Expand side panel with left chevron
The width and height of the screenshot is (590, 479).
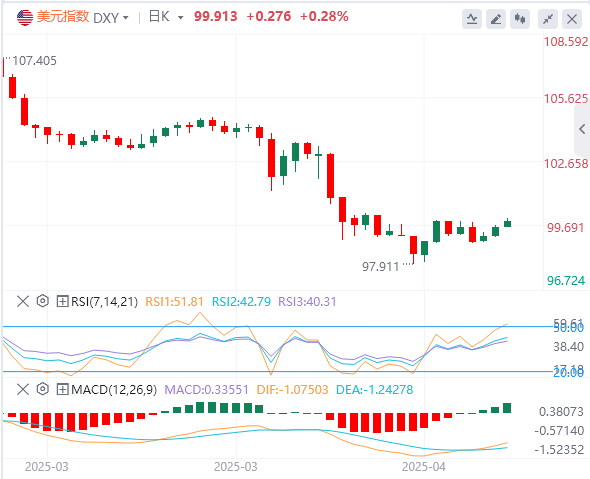coord(582,129)
